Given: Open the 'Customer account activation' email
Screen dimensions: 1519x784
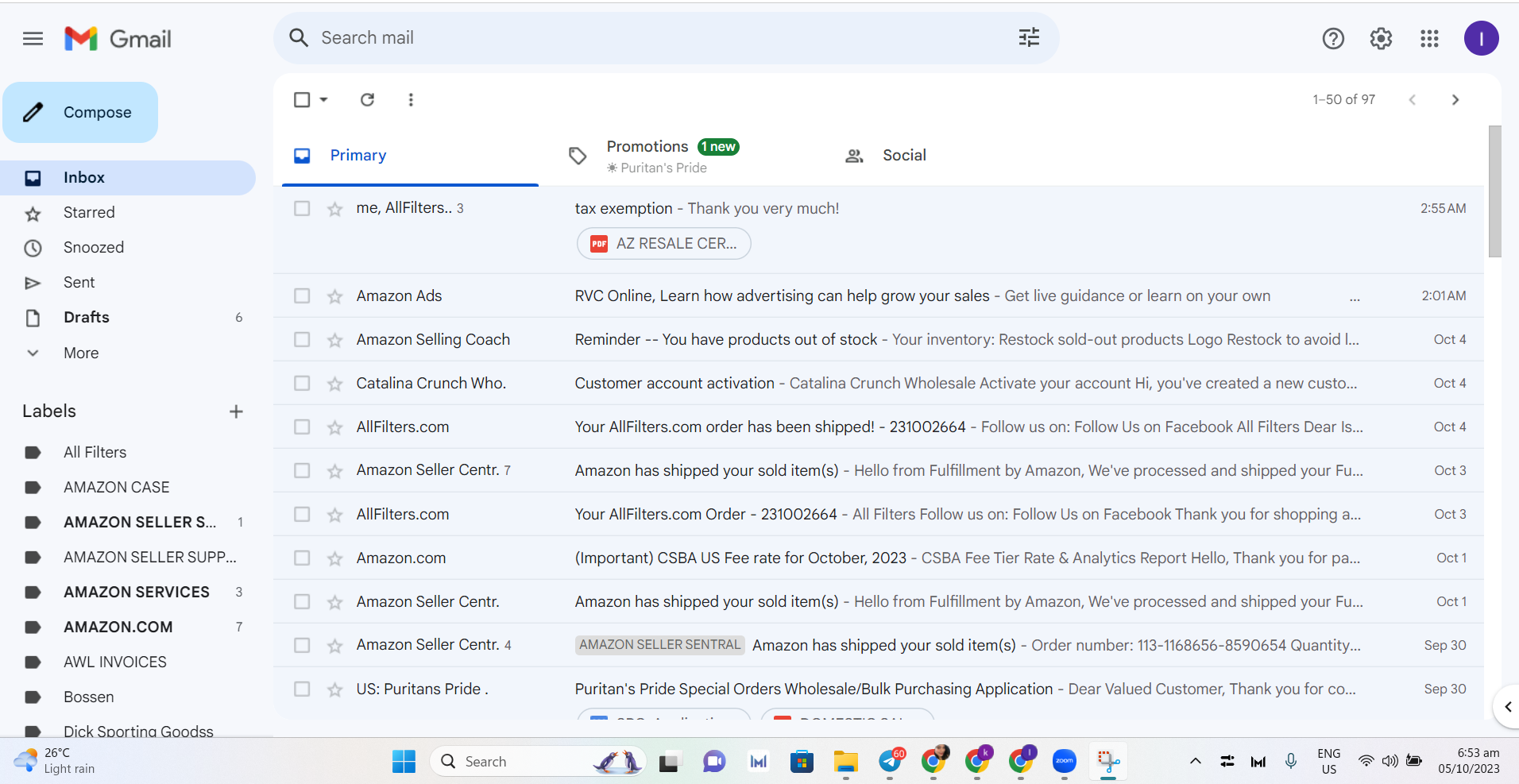Looking at the screenshot, I should coord(879,383).
